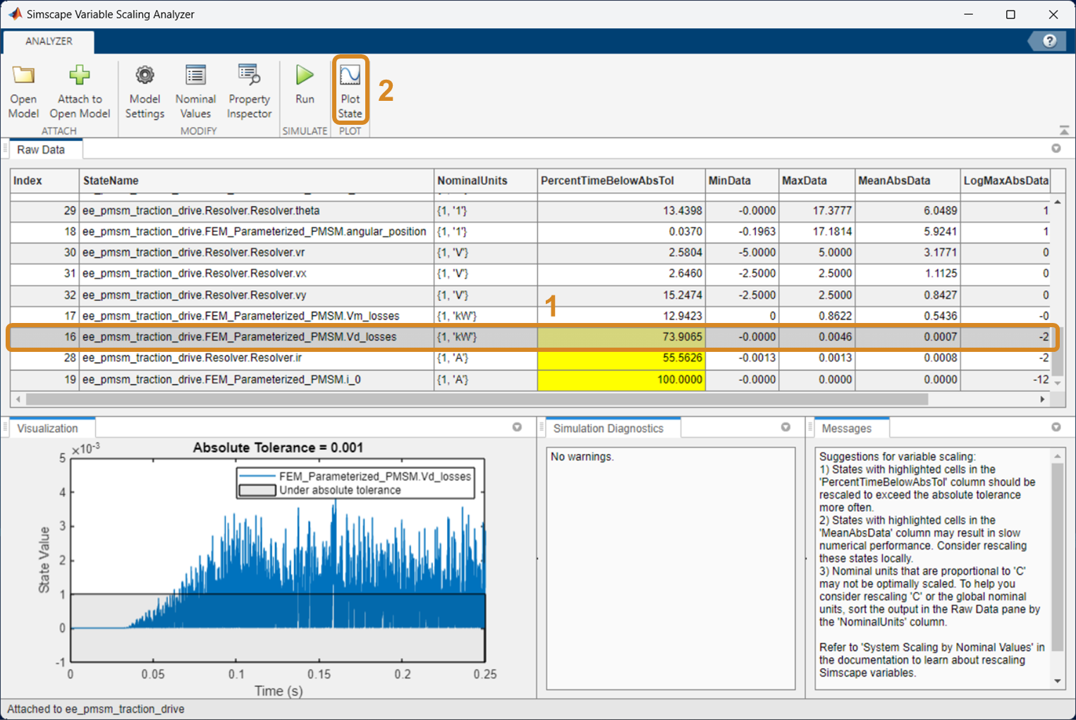Click Messages pane scroll up arrow

(1057, 456)
